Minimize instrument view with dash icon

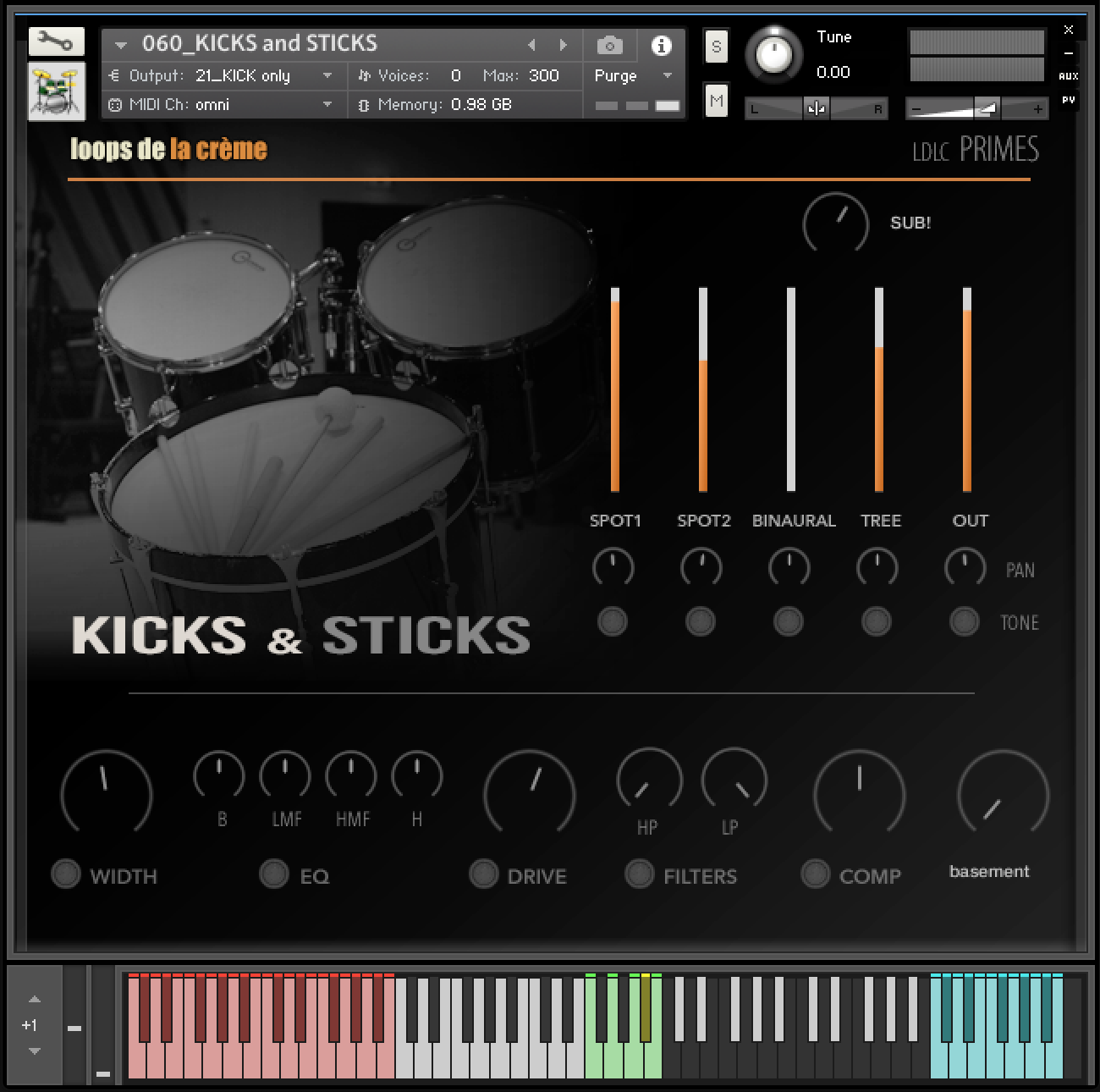coord(1069,52)
